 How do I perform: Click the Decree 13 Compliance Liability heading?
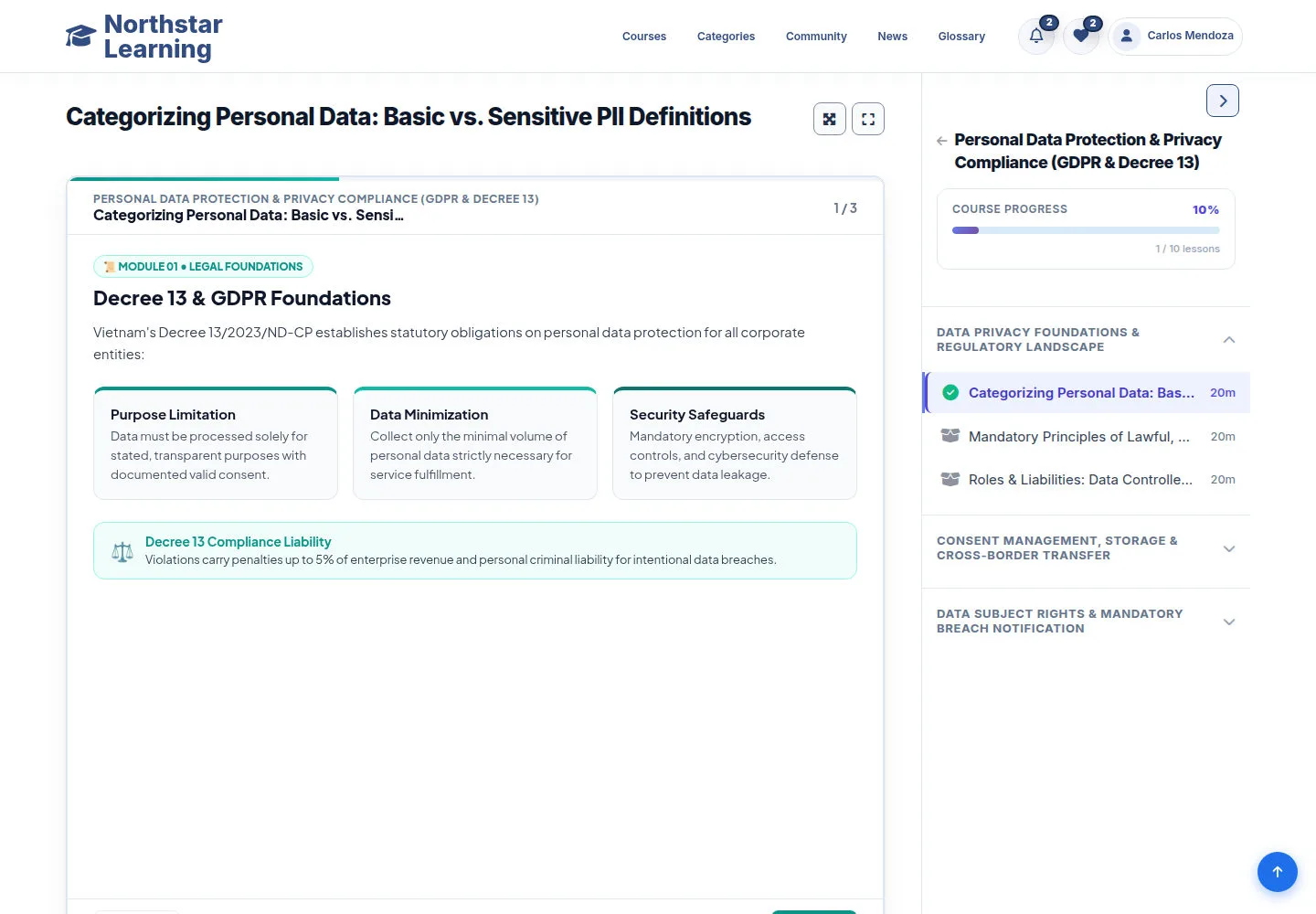coord(238,542)
